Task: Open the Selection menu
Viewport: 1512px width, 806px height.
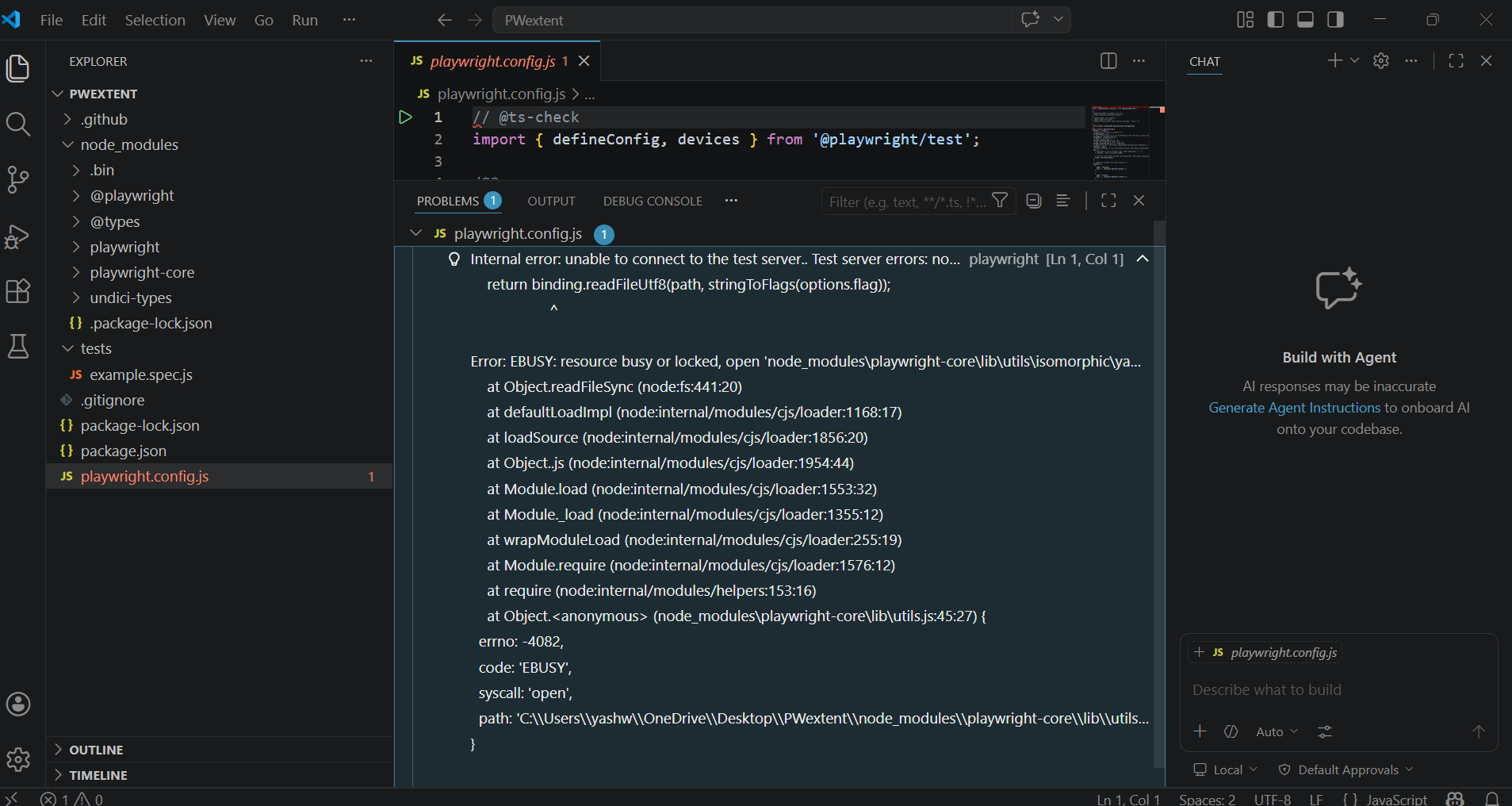Action: (x=155, y=20)
